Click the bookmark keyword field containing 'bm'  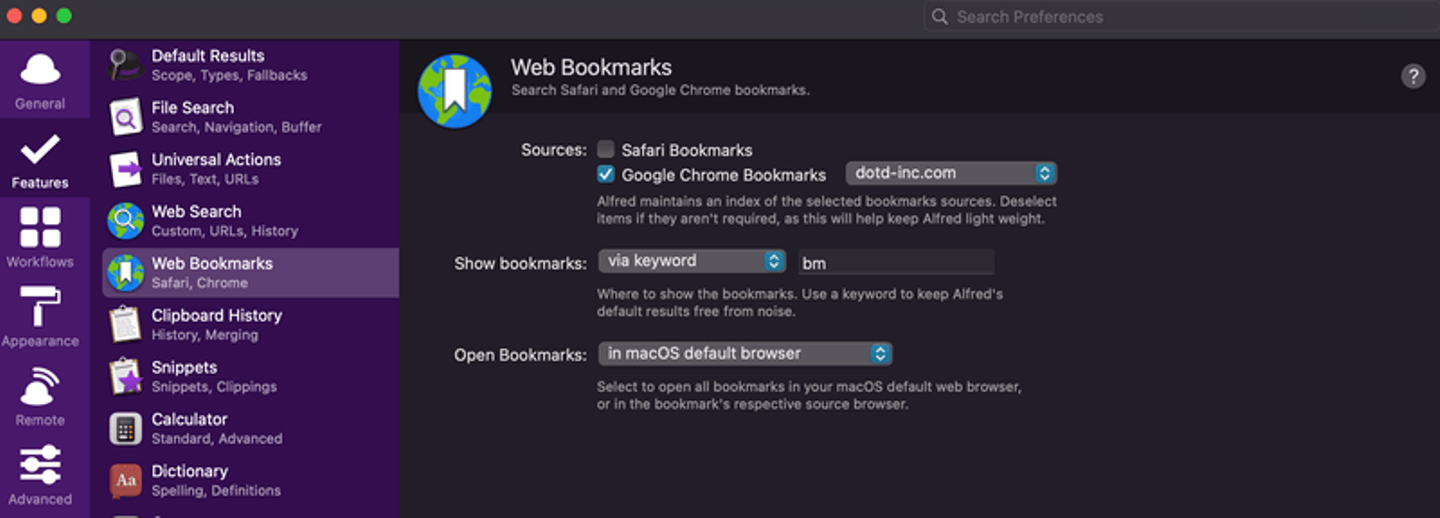895,263
